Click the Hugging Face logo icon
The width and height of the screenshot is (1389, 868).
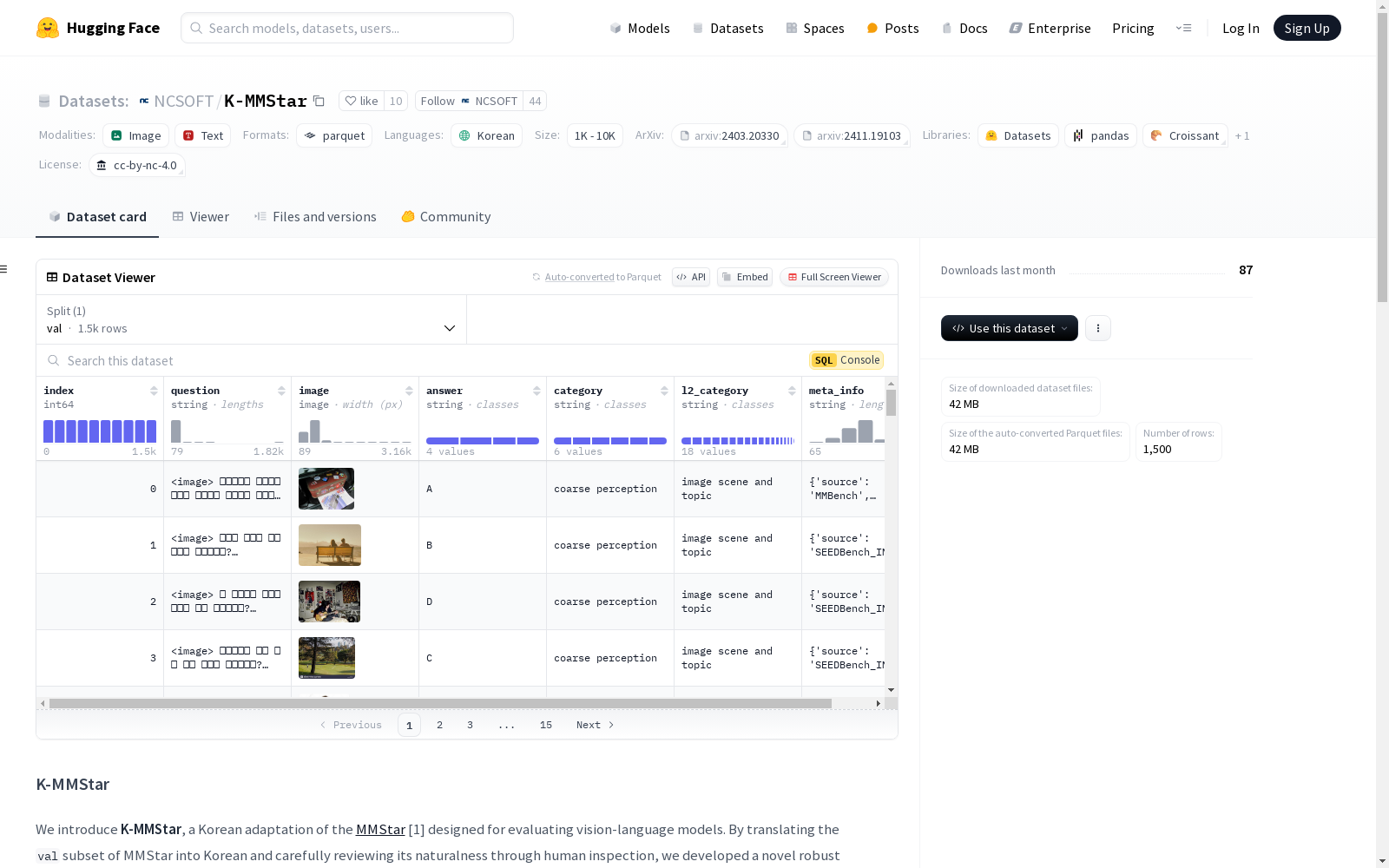pyautogui.click(x=48, y=28)
